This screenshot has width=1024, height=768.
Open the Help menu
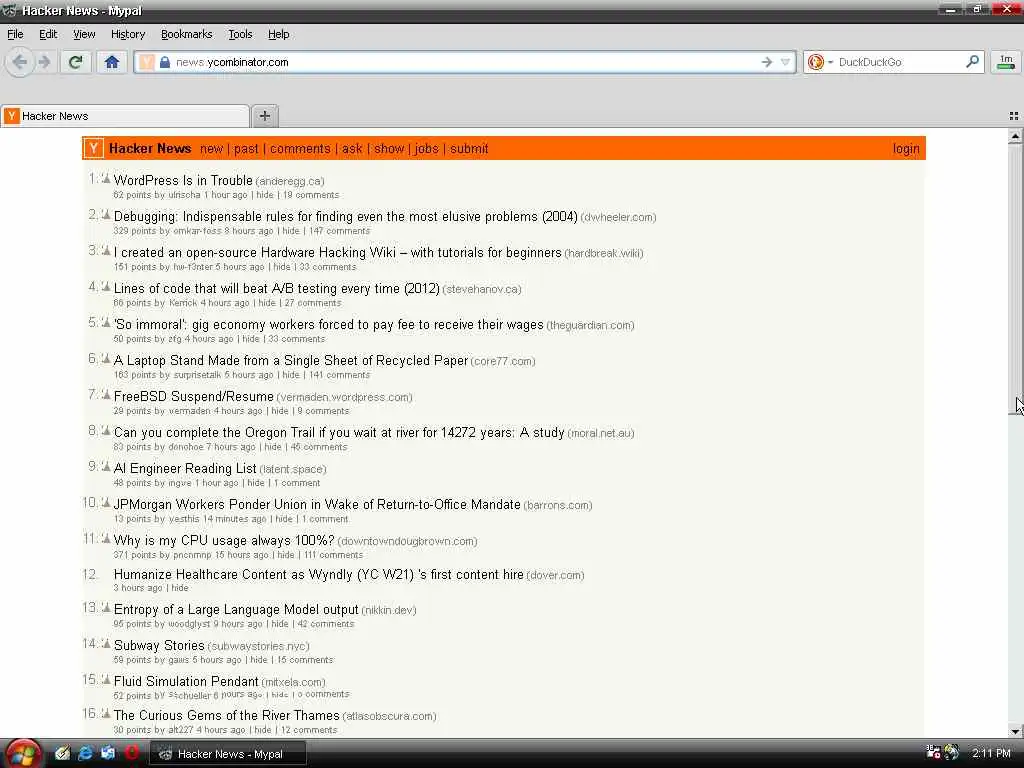coord(278,34)
